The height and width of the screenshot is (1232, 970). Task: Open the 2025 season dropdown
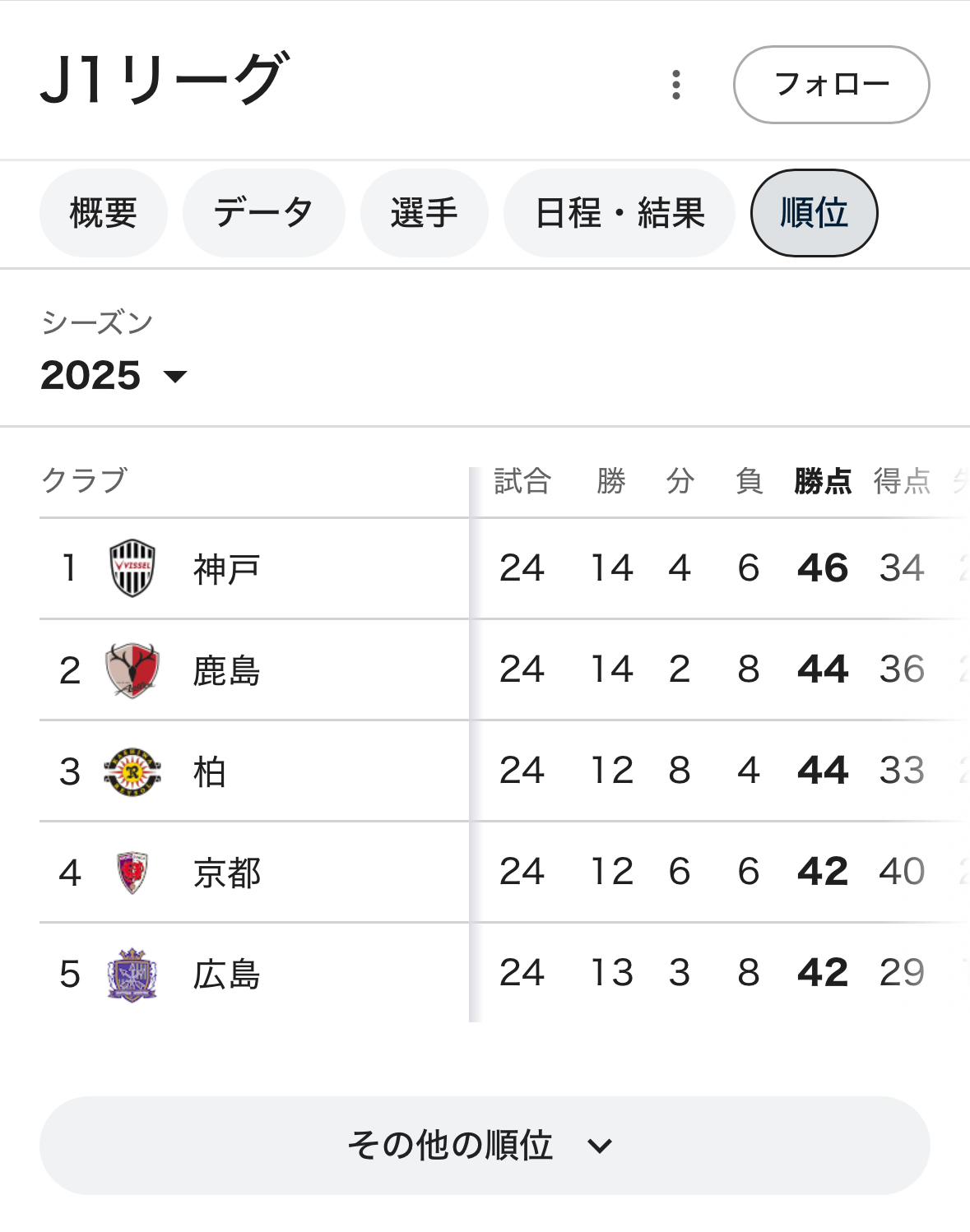click(x=114, y=376)
